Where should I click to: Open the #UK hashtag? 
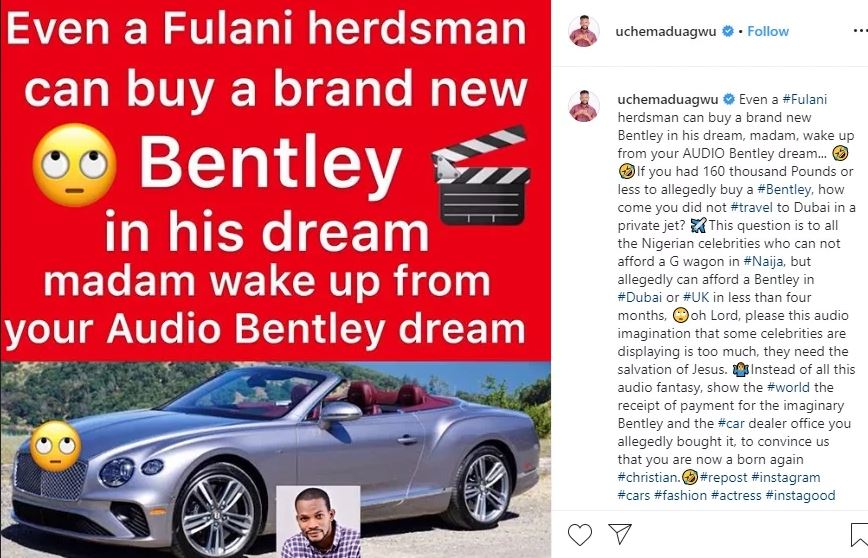click(x=696, y=297)
